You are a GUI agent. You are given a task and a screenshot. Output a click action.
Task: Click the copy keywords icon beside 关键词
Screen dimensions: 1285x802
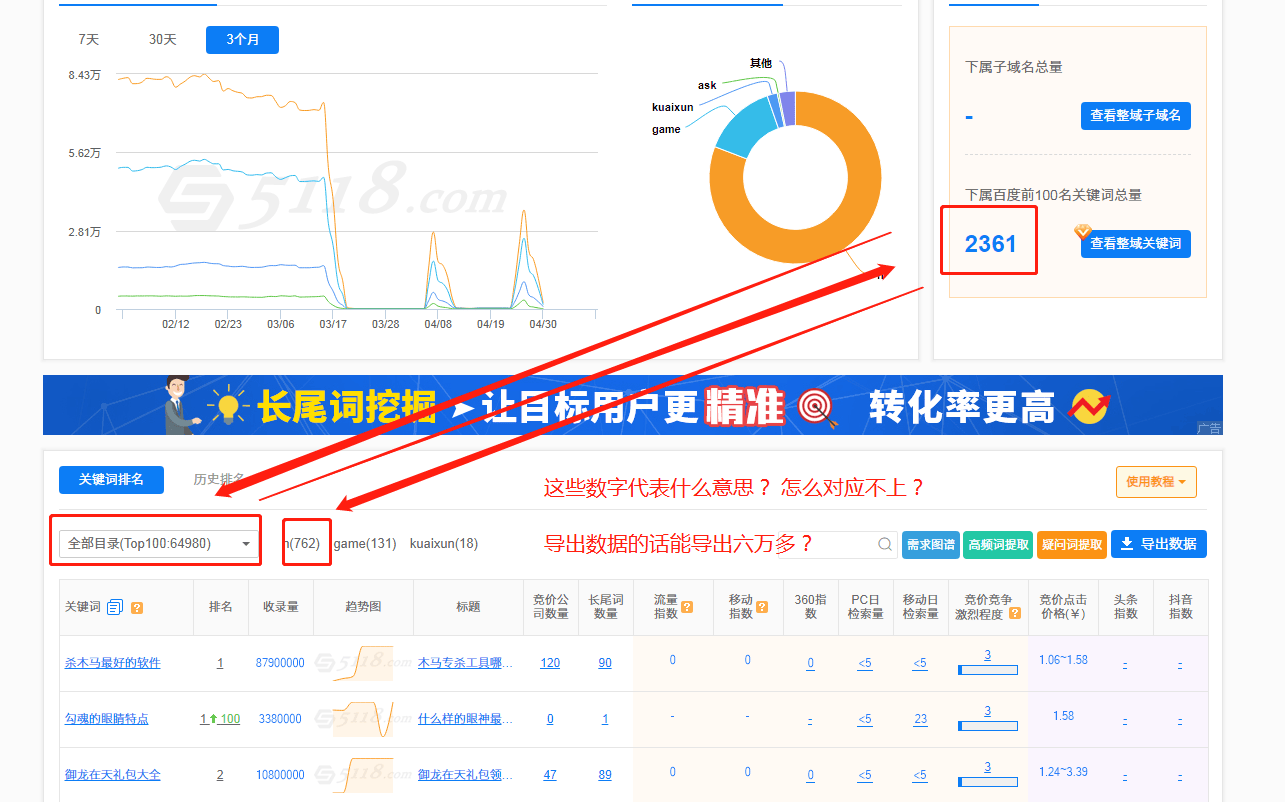point(114,607)
